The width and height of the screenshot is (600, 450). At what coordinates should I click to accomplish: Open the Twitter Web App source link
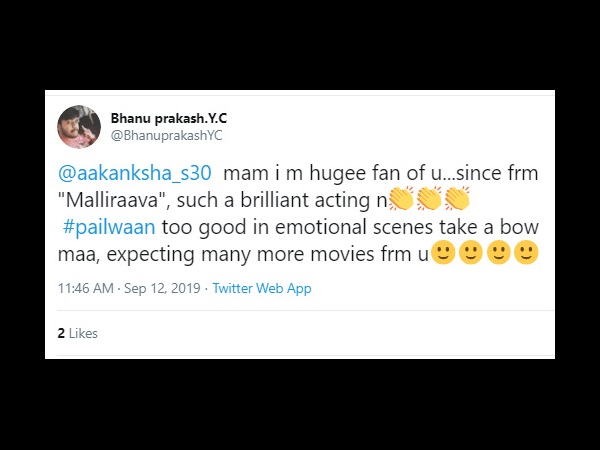tap(262, 288)
